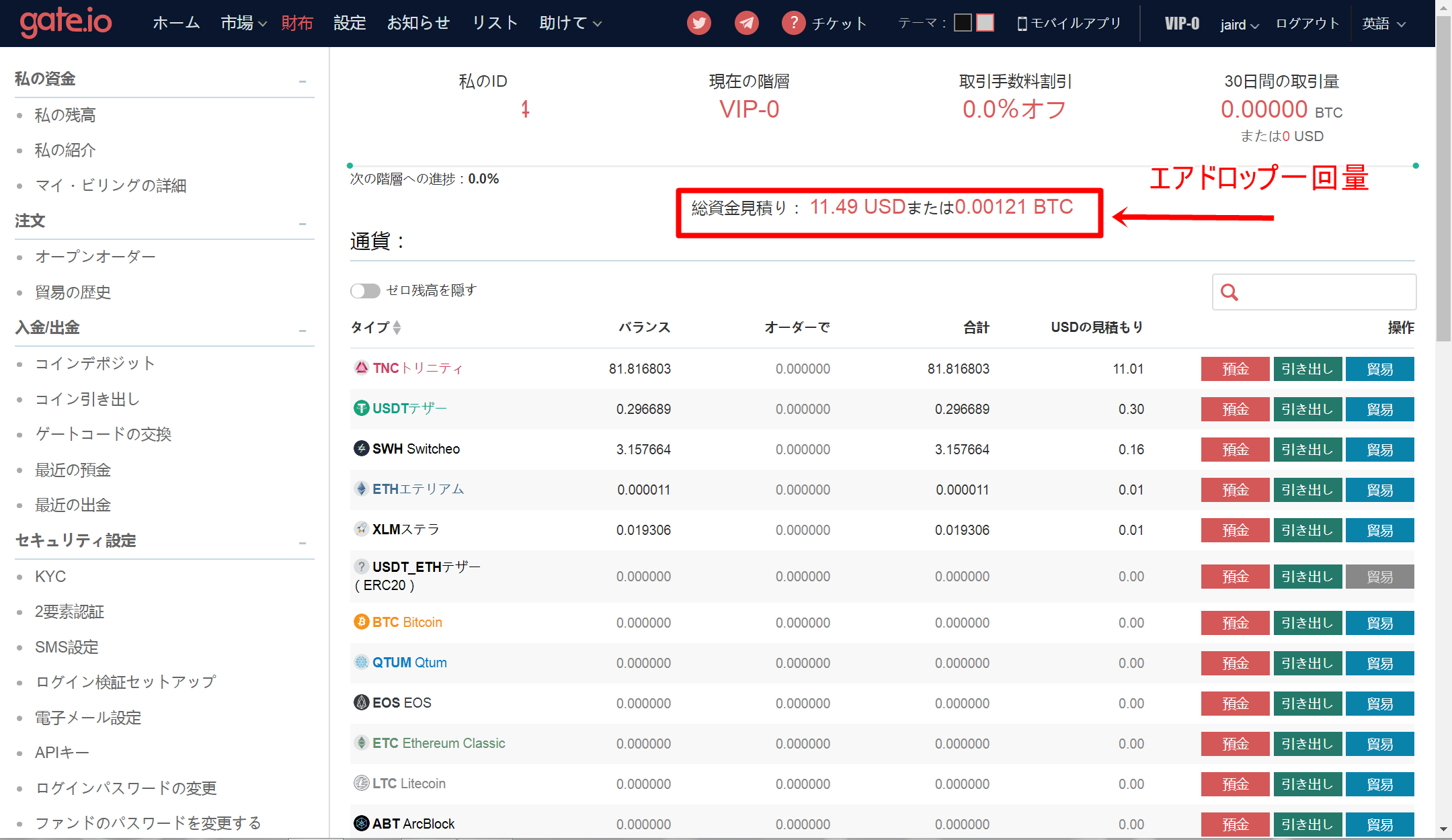This screenshot has width=1452, height=840.
Task: Go to the ホーム home menu
Action: point(176,24)
